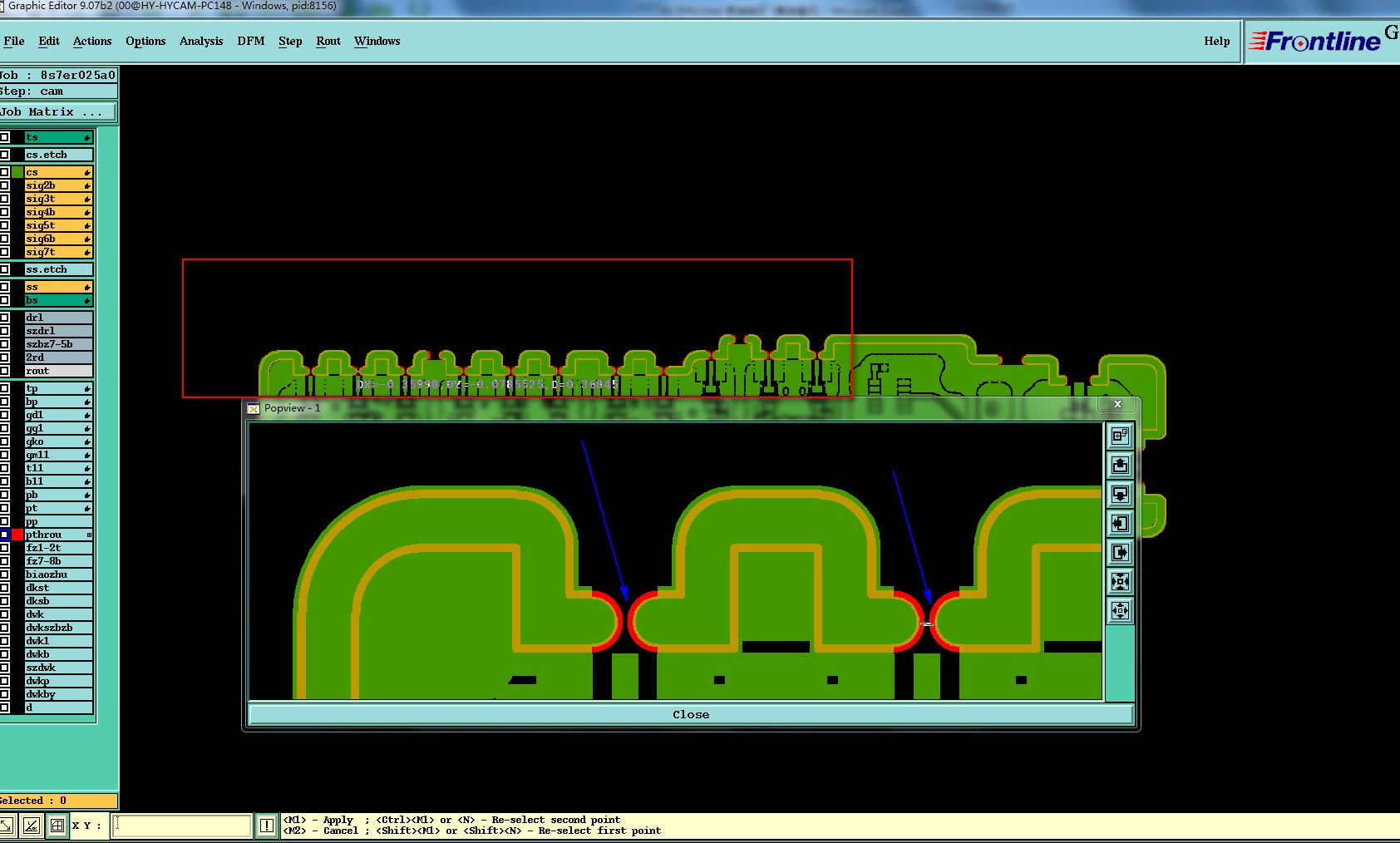Open the Actions menu
This screenshot has width=1400, height=843.
click(x=92, y=41)
